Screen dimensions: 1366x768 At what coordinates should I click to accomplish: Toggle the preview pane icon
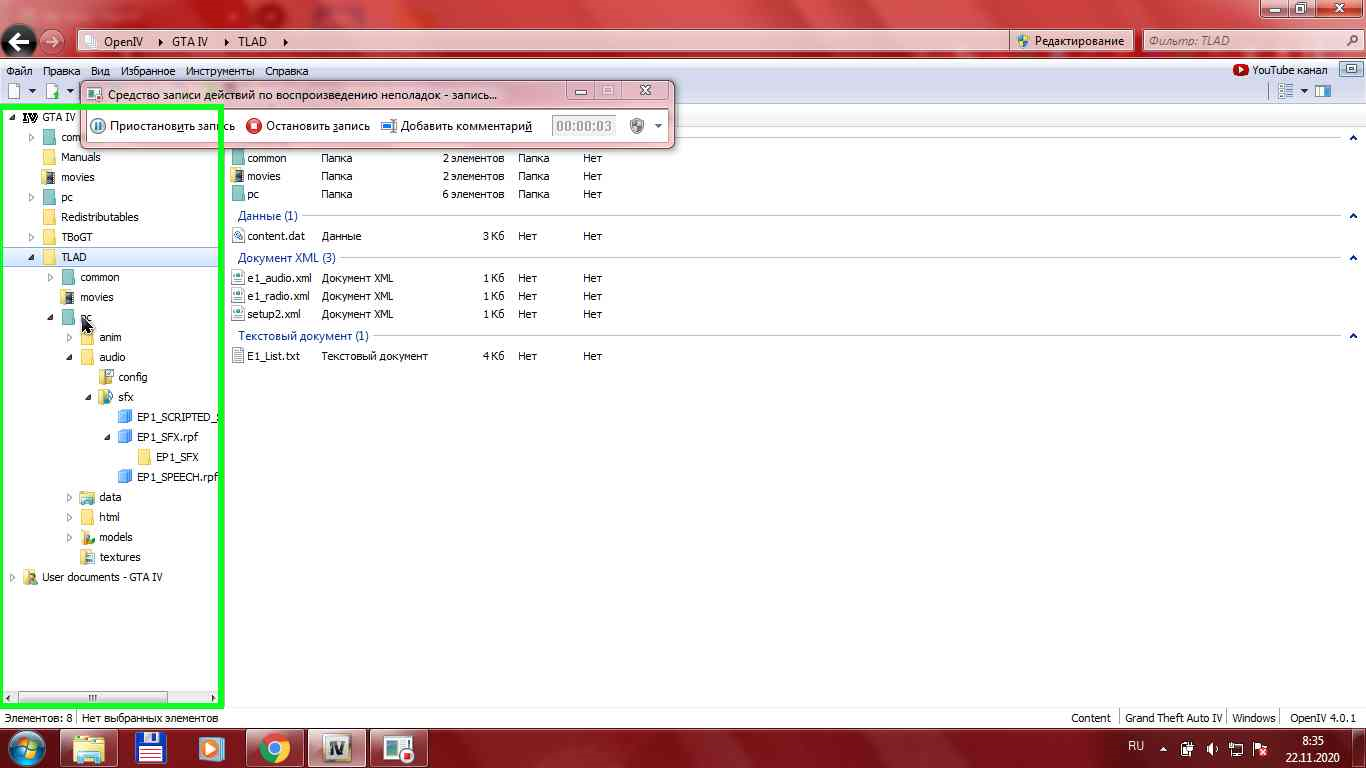1323,91
